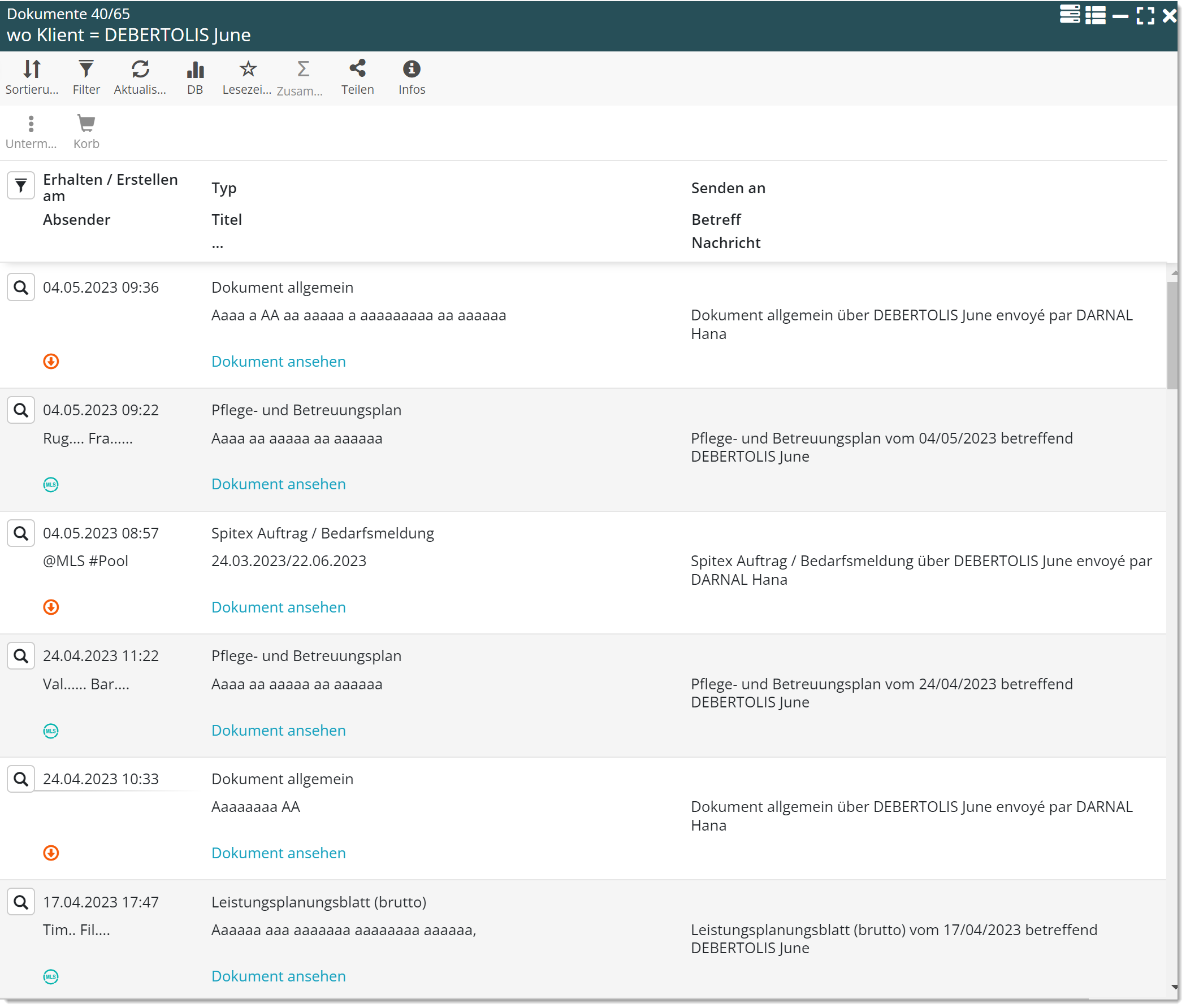Switch to compact row list view
This screenshot has width=1186, height=1008.
[x=1070, y=15]
